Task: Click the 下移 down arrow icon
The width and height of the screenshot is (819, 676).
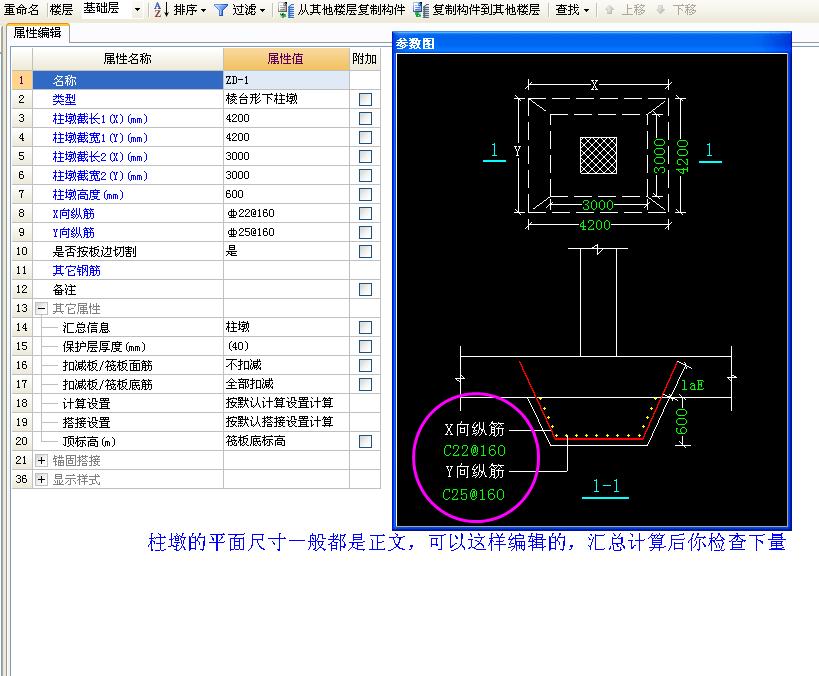Action: (660, 9)
